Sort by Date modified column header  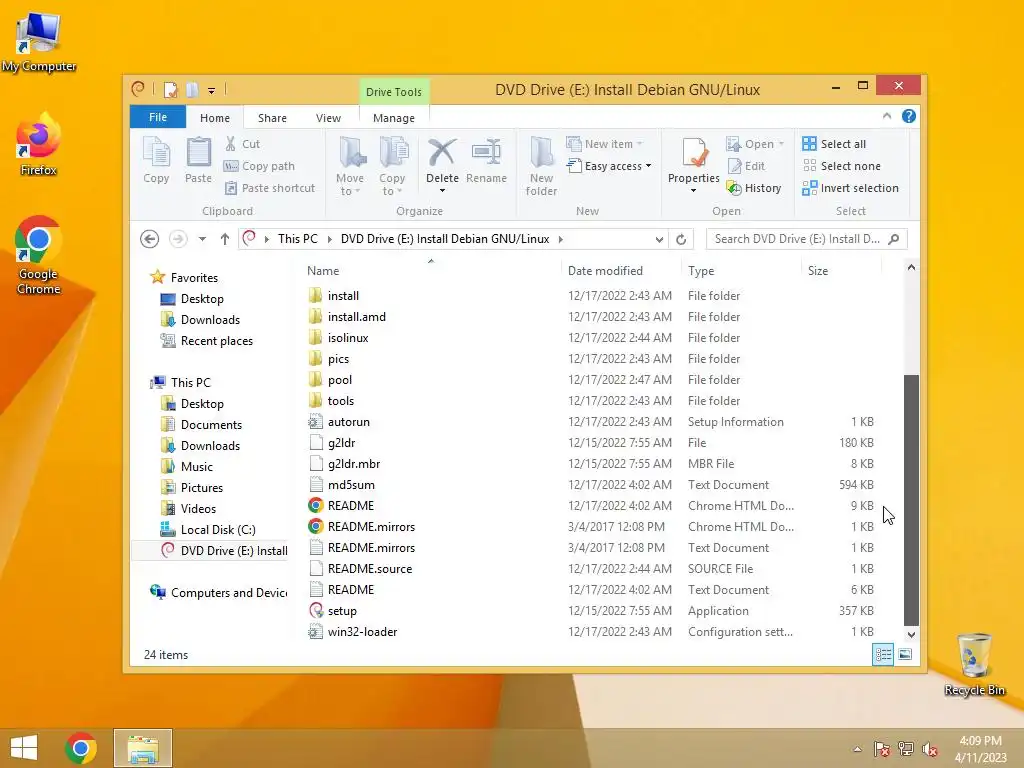(605, 271)
